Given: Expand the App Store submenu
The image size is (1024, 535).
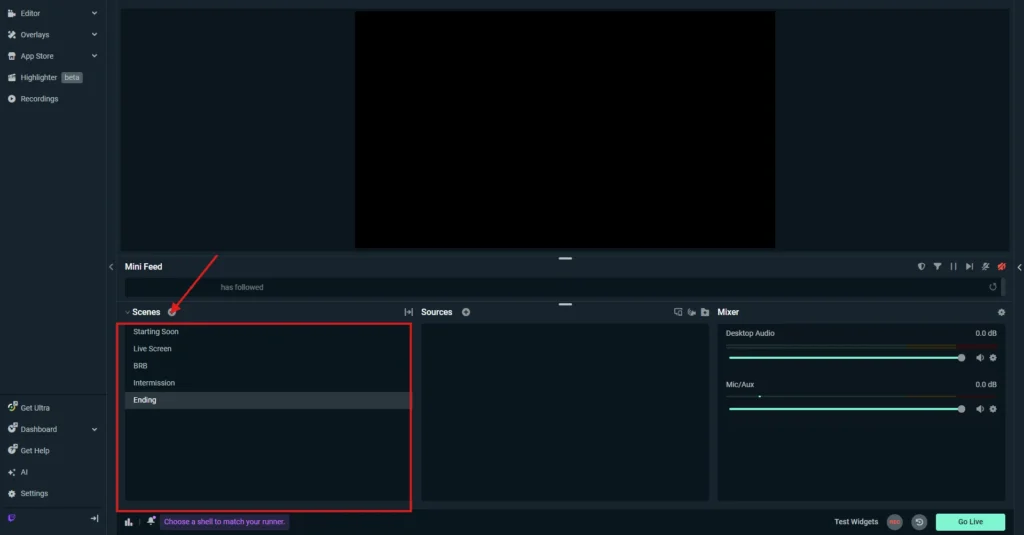Looking at the screenshot, I should tap(94, 56).
